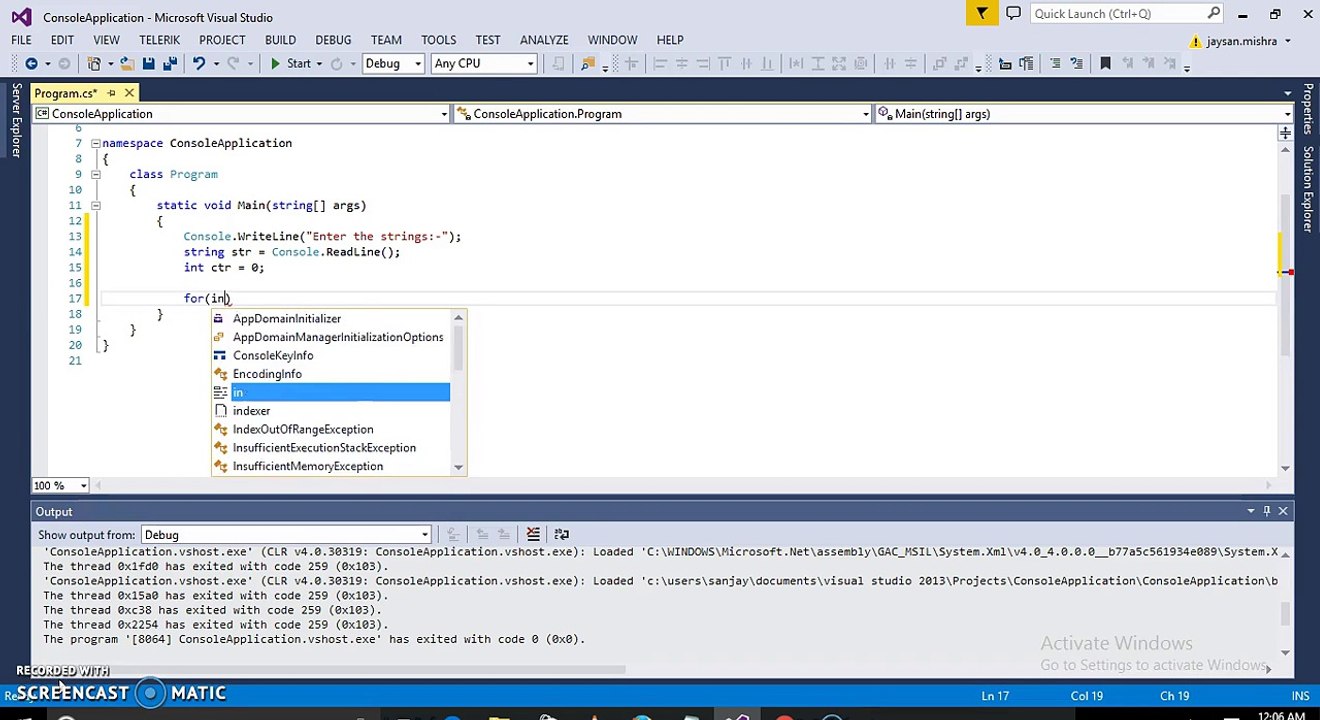Collapse the Main method outlining block

point(95,205)
